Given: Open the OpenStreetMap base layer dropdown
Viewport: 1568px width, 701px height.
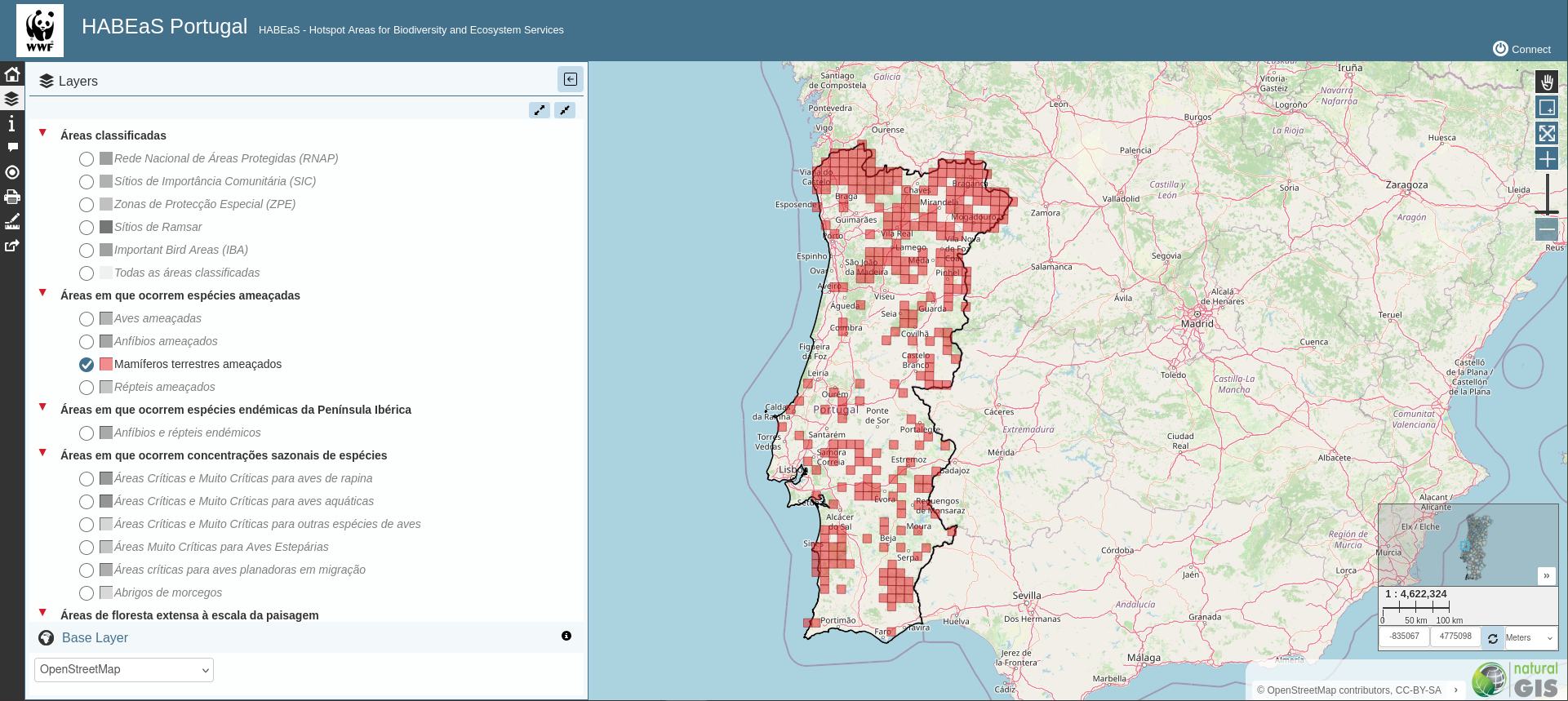Looking at the screenshot, I should point(124,670).
